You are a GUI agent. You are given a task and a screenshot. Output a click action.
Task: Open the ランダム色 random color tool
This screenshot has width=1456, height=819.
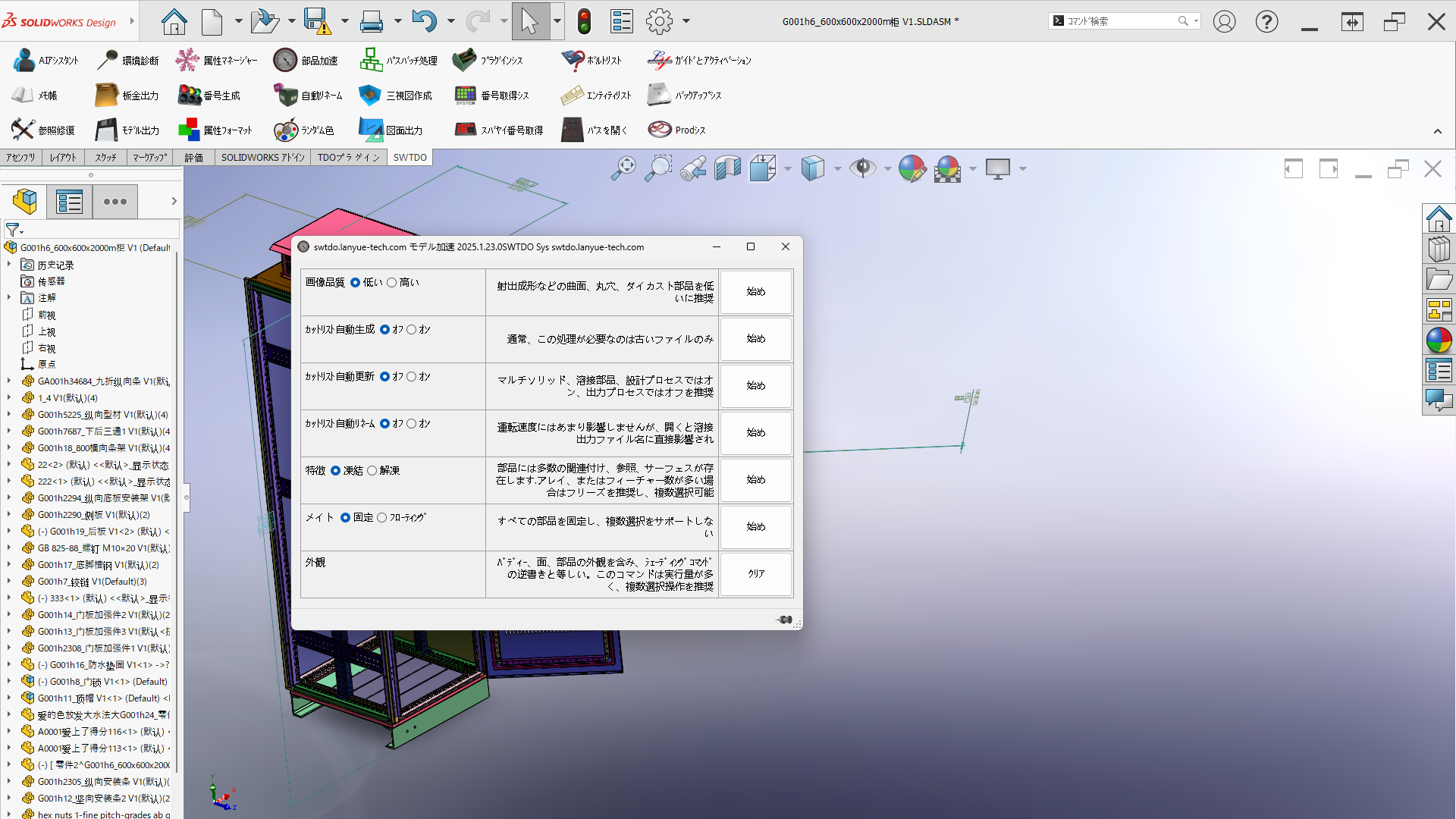click(286, 130)
